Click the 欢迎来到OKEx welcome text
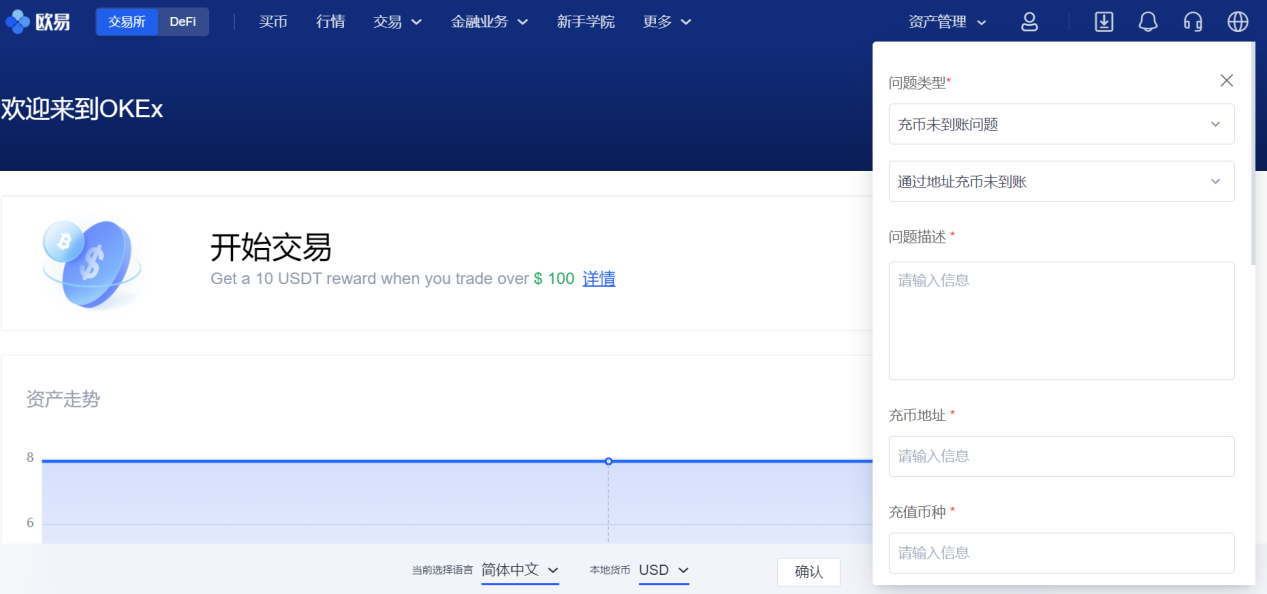 [82, 109]
